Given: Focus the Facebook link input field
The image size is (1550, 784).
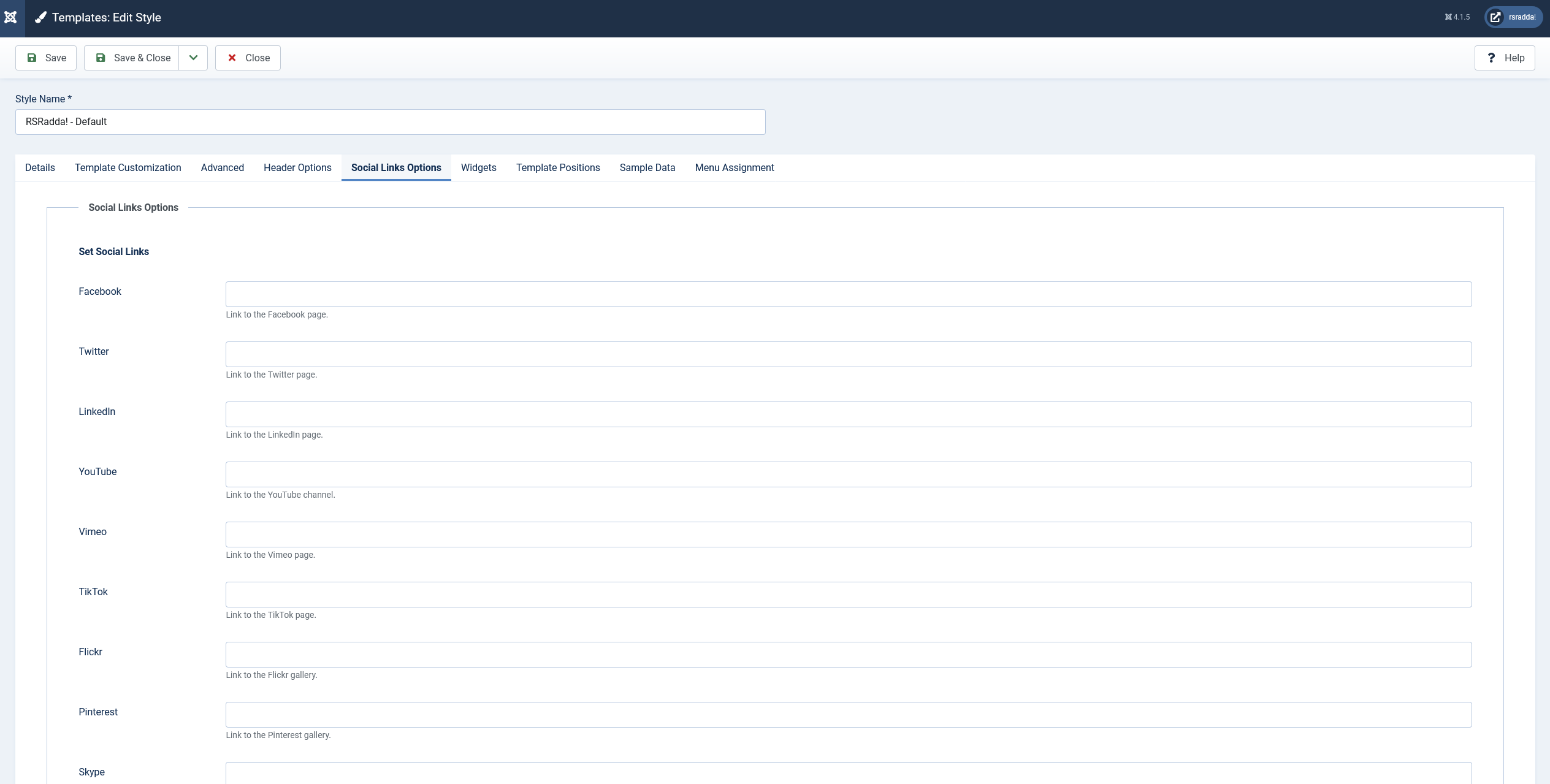Looking at the screenshot, I should (849, 294).
